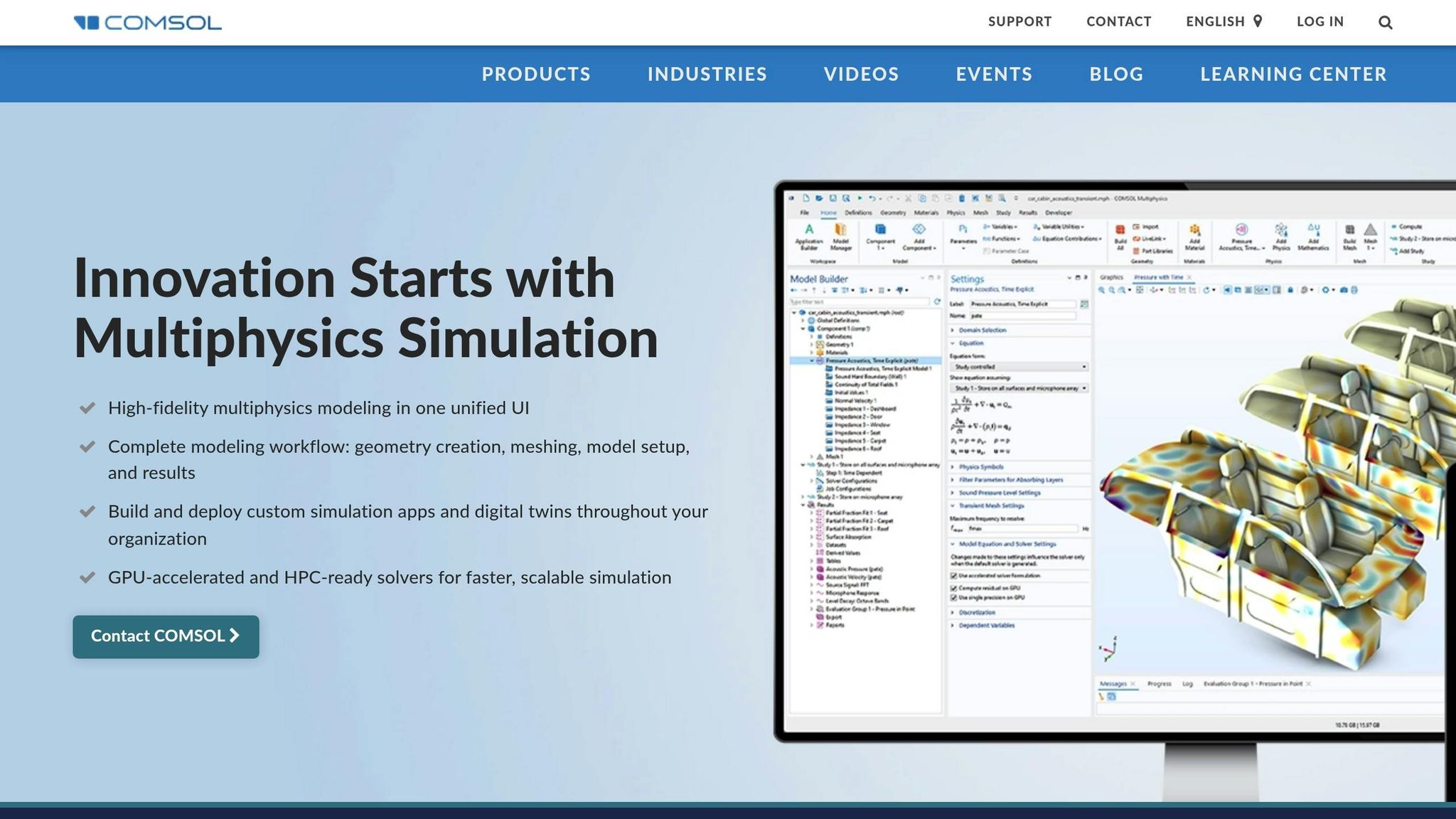
Task: Click the LOG IN link
Action: click(1319, 21)
